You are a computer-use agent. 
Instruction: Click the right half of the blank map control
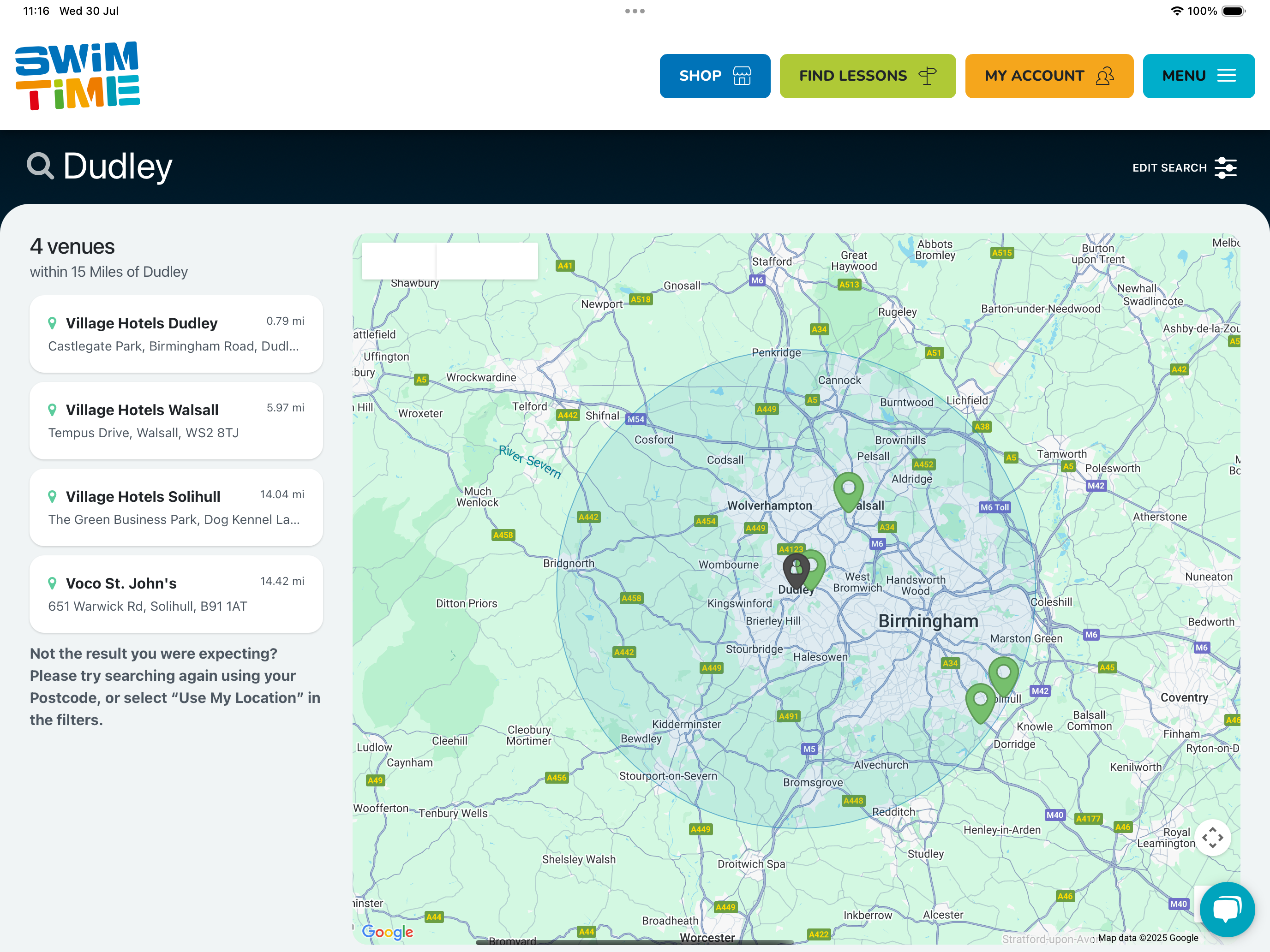coord(487,261)
